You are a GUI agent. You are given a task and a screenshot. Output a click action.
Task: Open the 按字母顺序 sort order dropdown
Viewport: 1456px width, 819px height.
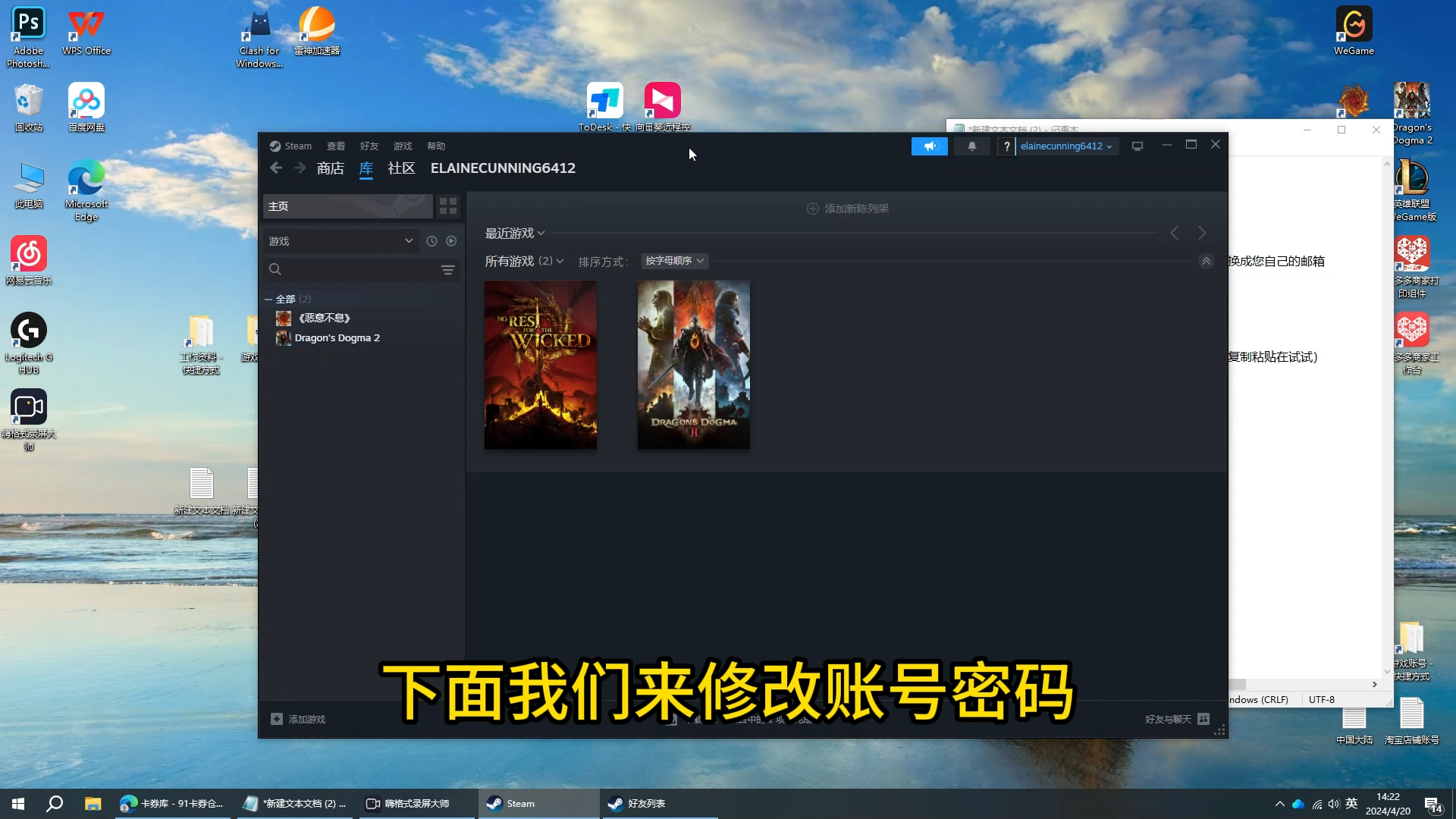(x=675, y=261)
